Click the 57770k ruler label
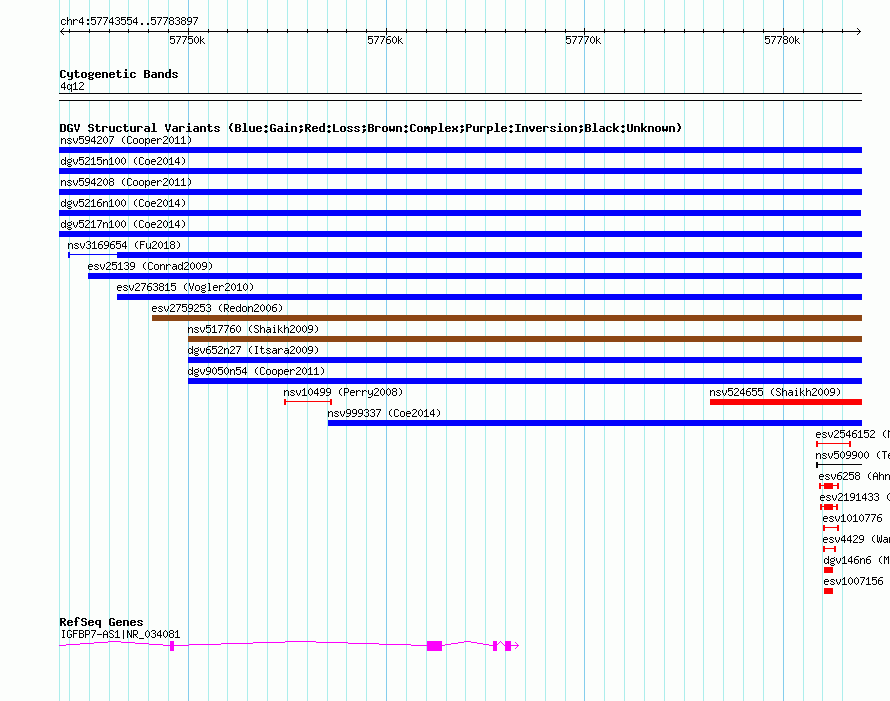The height and width of the screenshot is (701, 890). pyautogui.click(x=583, y=40)
